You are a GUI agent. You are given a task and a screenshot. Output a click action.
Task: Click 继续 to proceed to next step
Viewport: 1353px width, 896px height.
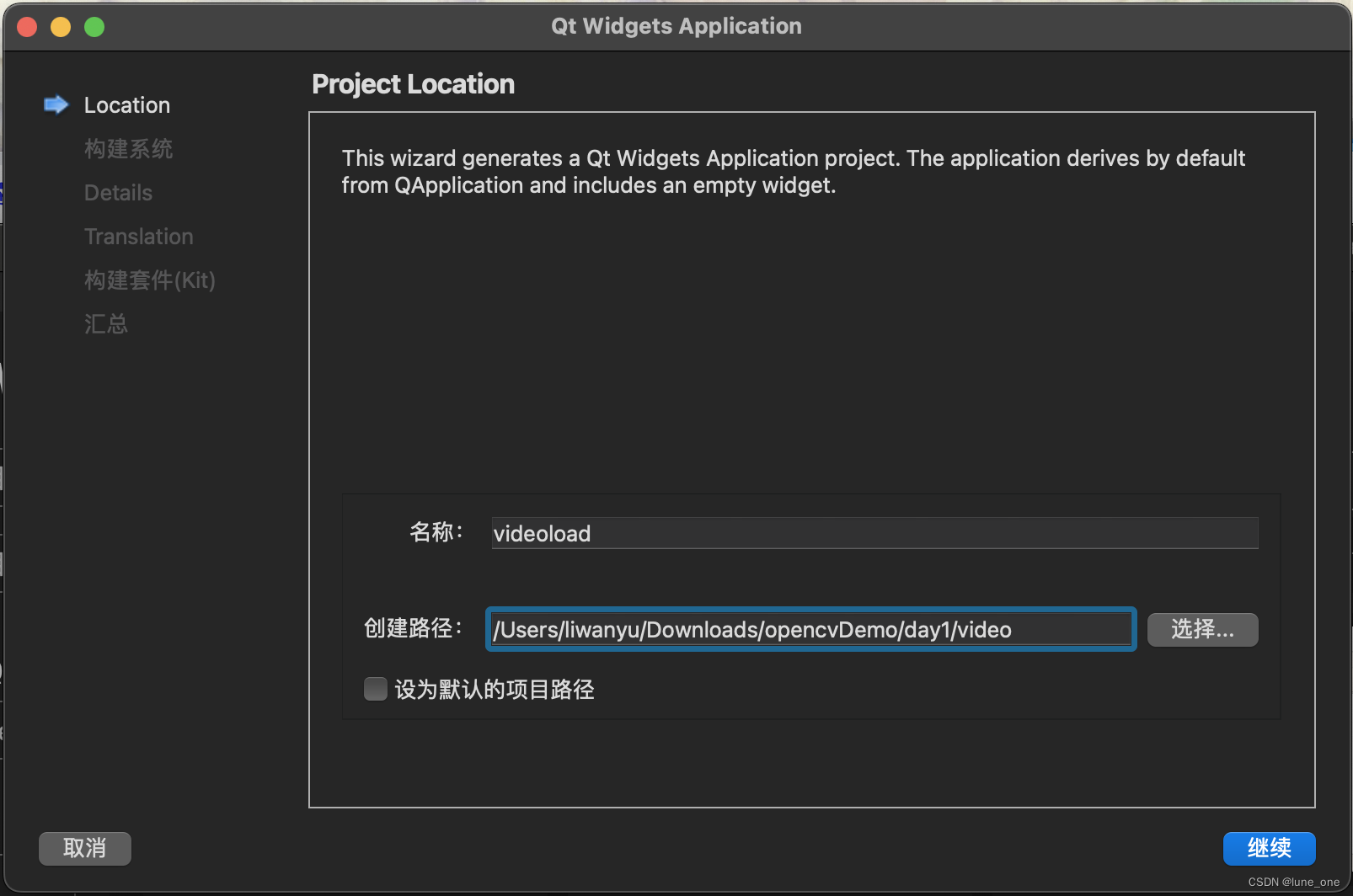click(x=1269, y=848)
